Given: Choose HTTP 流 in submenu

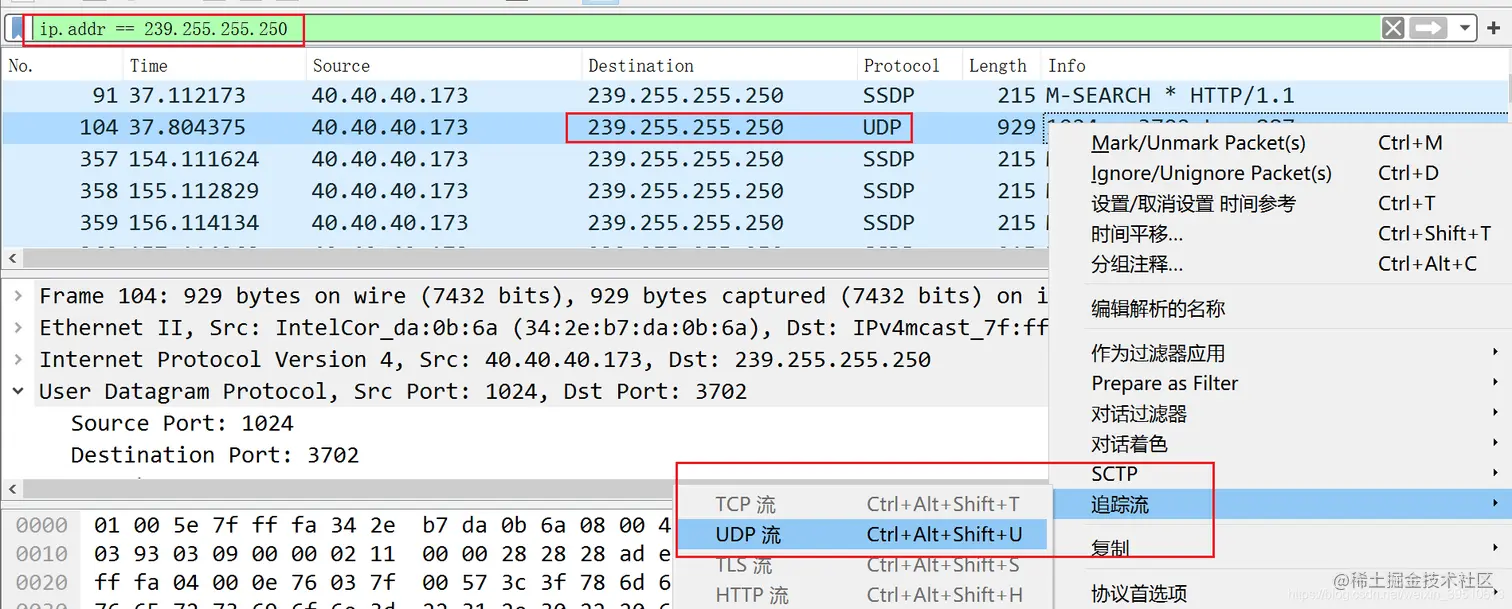Looking at the screenshot, I should tap(863, 595).
